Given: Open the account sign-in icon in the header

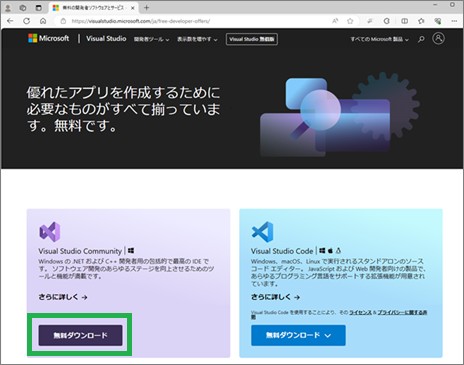Looking at the screenshot, I should [438, 38].
